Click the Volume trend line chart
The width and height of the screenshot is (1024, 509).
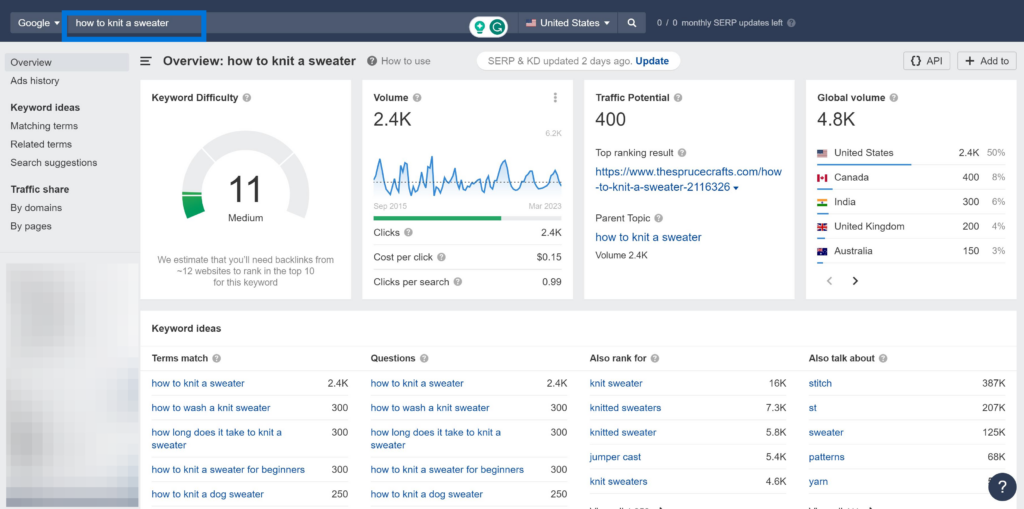pos(467,175)
